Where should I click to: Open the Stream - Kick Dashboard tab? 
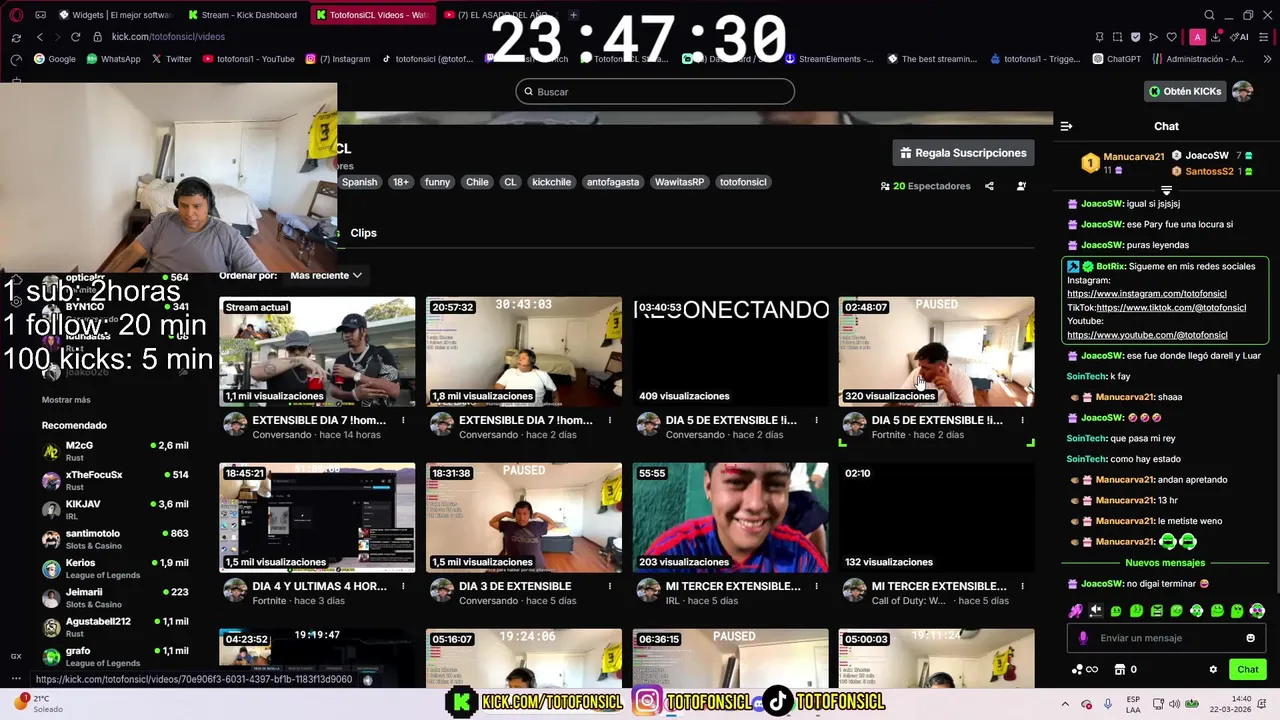pyautogui.click(x=243, y=15)
